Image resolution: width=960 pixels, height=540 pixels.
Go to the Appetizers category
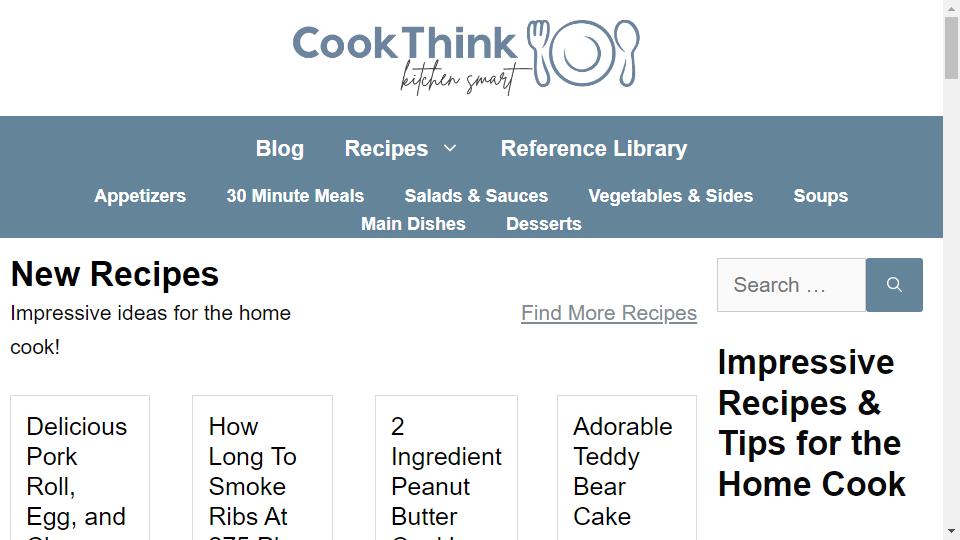(140, 196)
